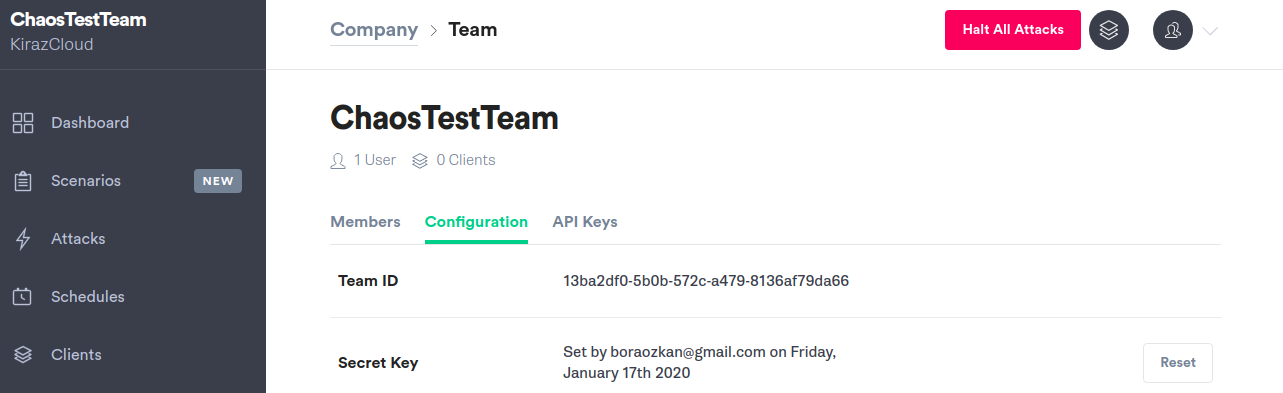Click the layers icon next to 0 Clients

tap(420, 160)
